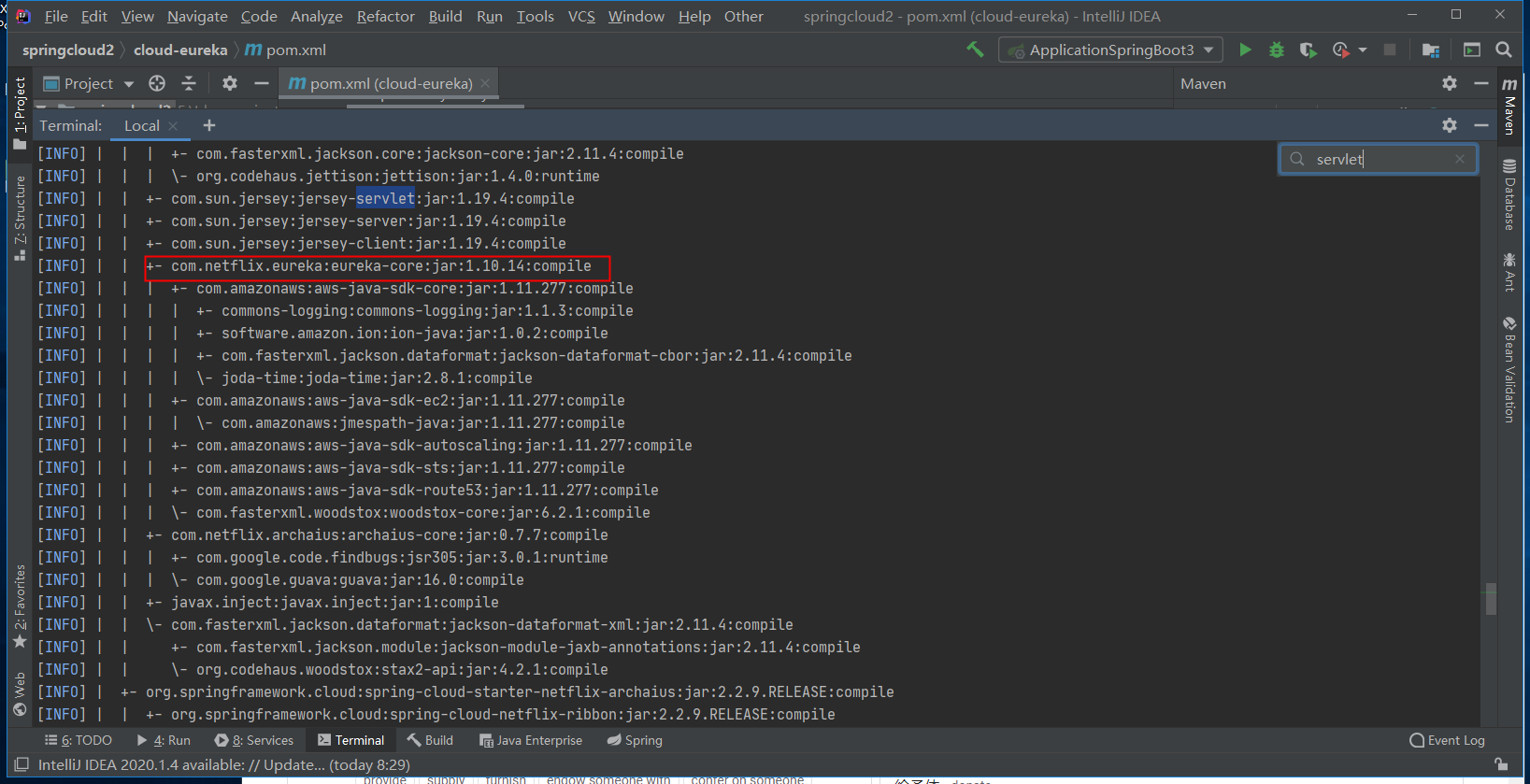
Task: Open Project Structure toolbar icon
Action: [1430, 50]
